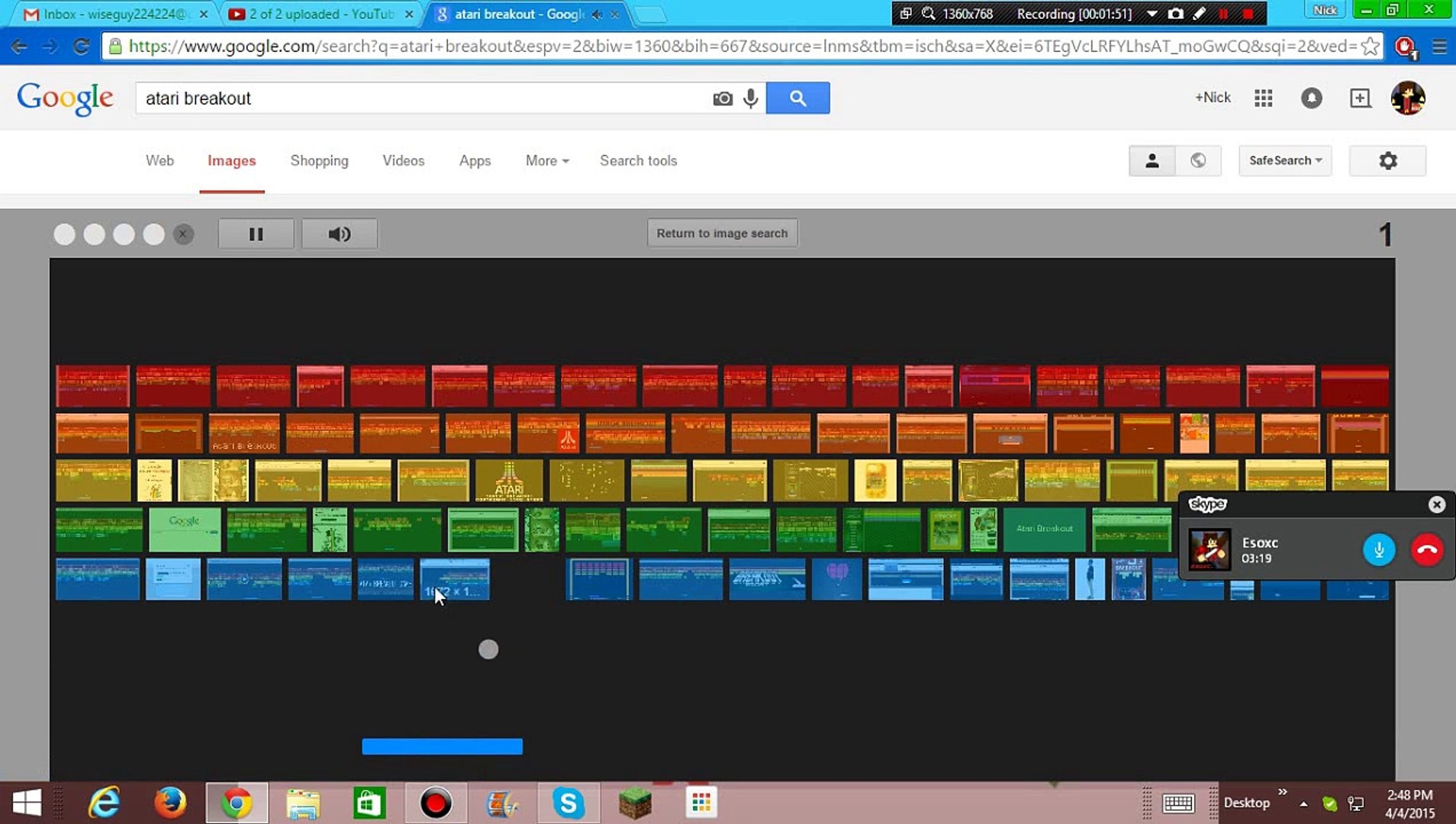Open the recorder options dropdown arrow
The width and height of the screenshot is (1456, 824).
(x=1152, y=14)
